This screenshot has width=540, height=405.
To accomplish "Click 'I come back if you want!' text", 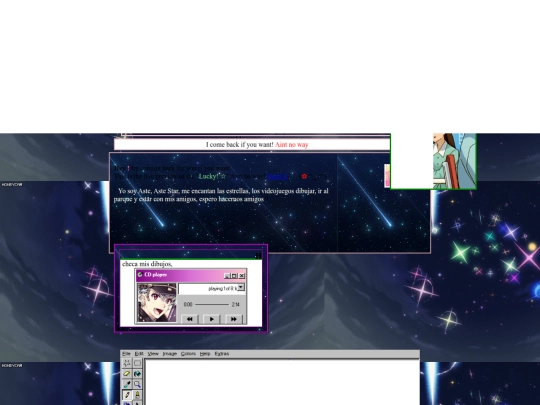I will [240, 145].
